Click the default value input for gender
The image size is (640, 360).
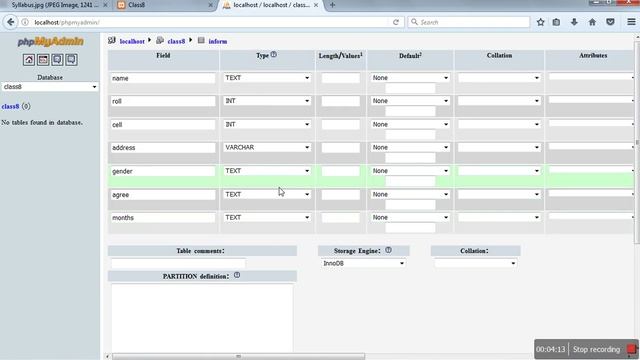point(410,181)
